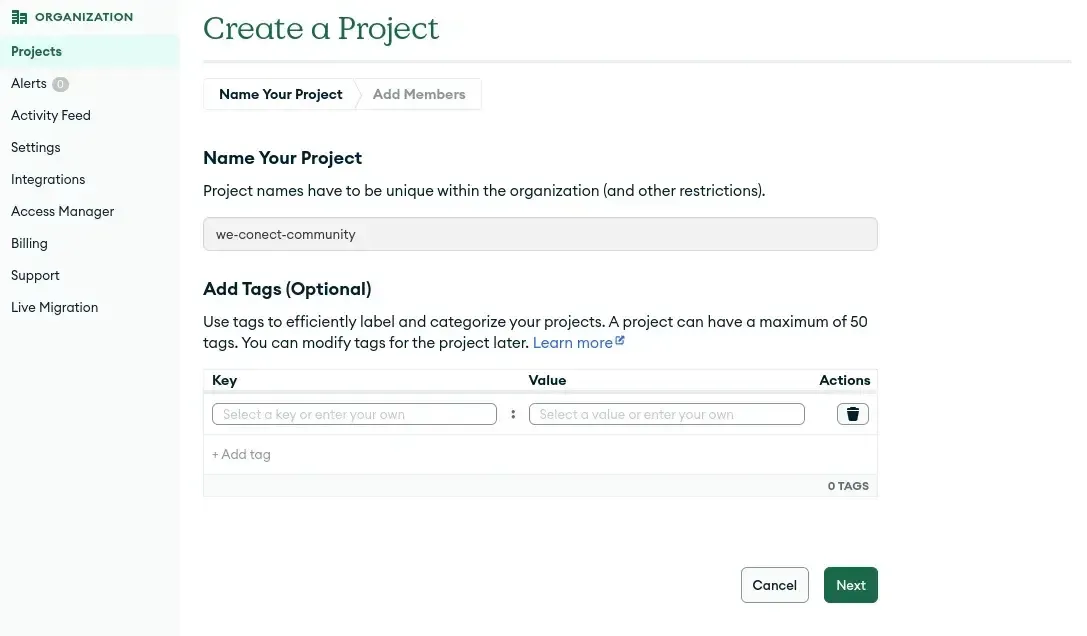Screen dimensions: 1087x636
Task: Open the tag Key combo box
Action: coord(354,414)
